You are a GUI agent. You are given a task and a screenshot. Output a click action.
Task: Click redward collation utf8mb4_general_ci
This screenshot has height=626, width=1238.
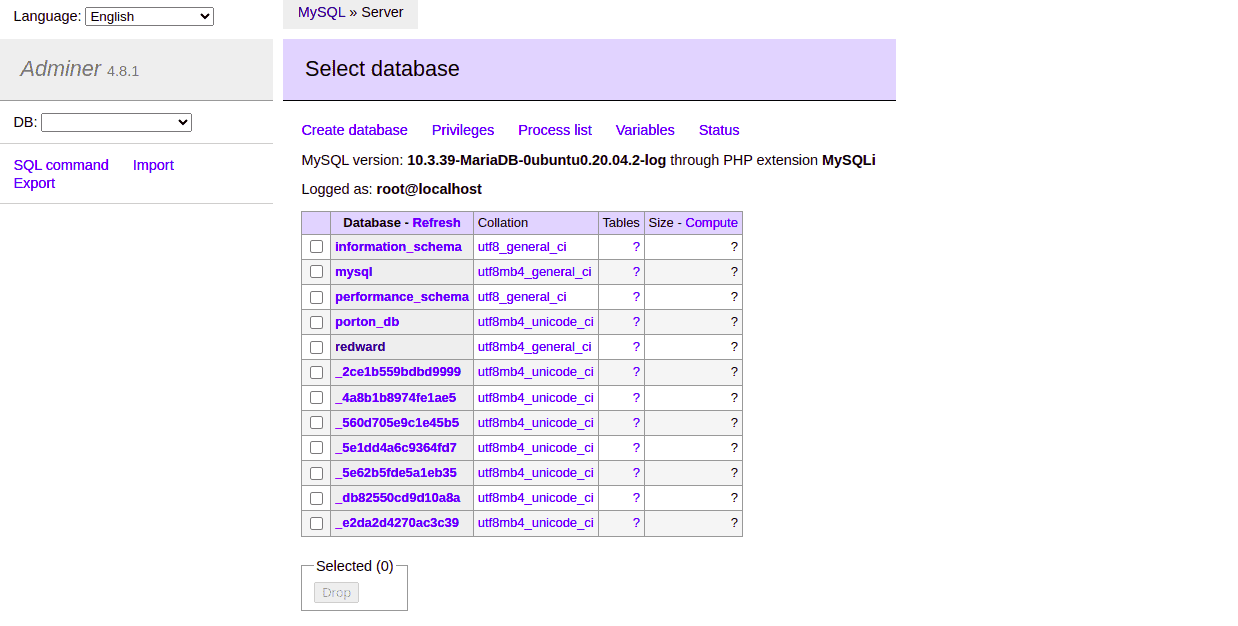[x=534, y=347]
